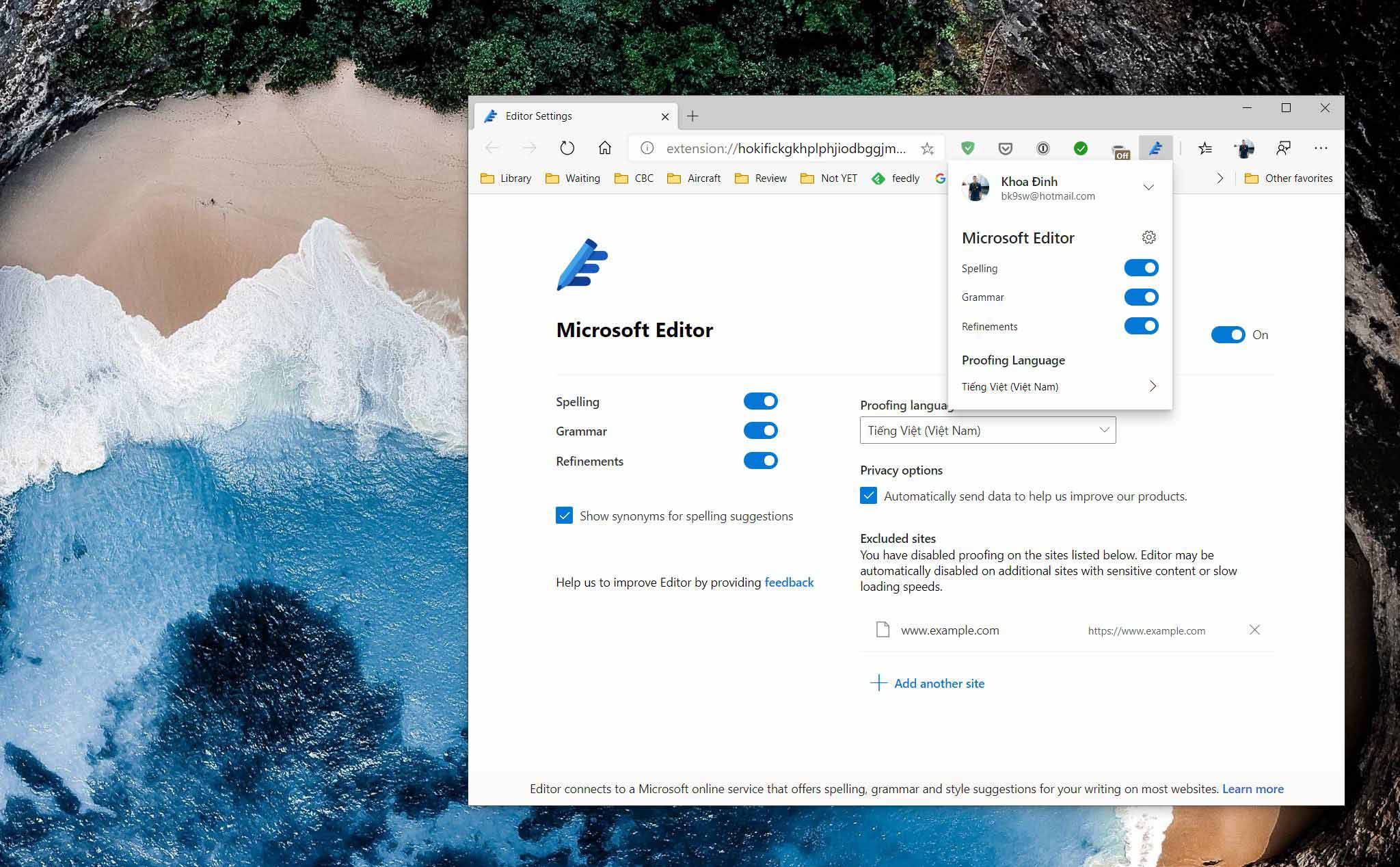1400x867 pixels.
Task: Click the 1Password extension icon
Action: point(1042,148)
